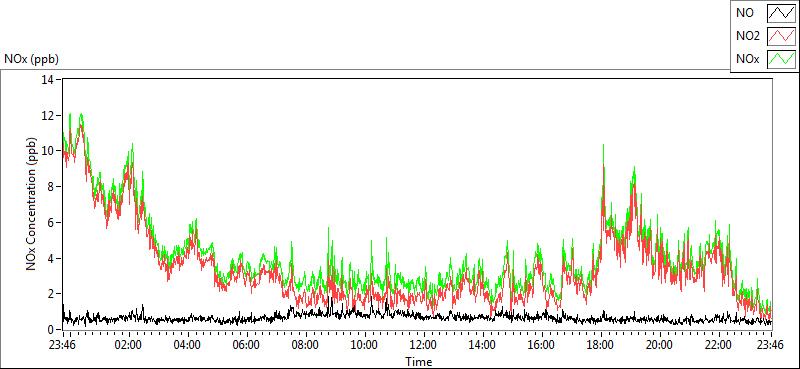Click the 06:00 time axis label
This screenshot has width=800, height=369.
[x=246, y=344]
